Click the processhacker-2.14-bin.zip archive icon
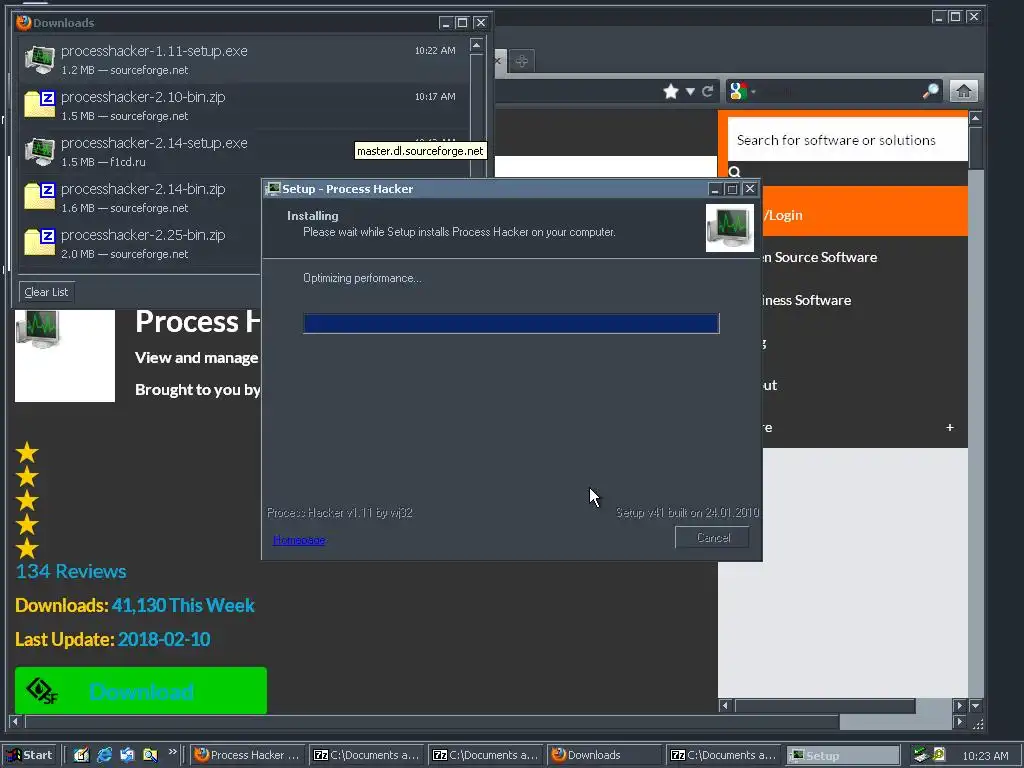Screen dimensions: 1024x768 (40, 197)
